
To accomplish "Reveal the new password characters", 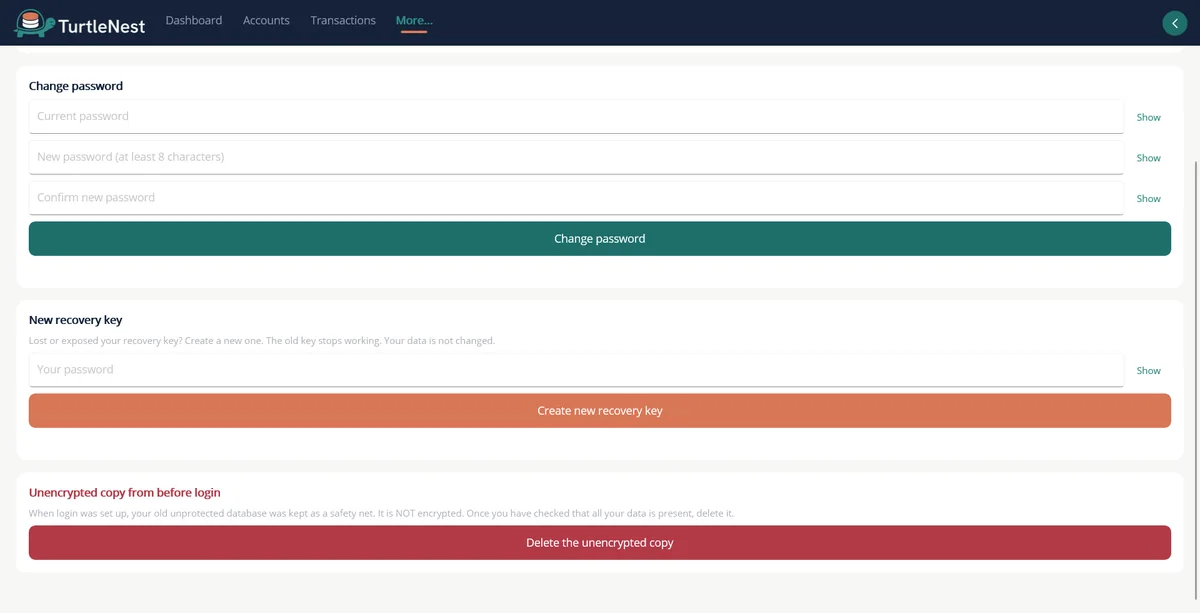I will (x=1148, y=158).
